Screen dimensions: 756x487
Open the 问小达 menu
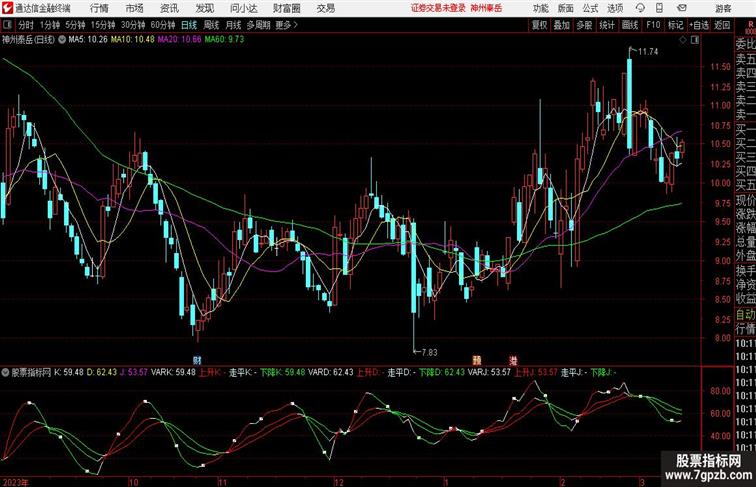[x=243, y=8]
